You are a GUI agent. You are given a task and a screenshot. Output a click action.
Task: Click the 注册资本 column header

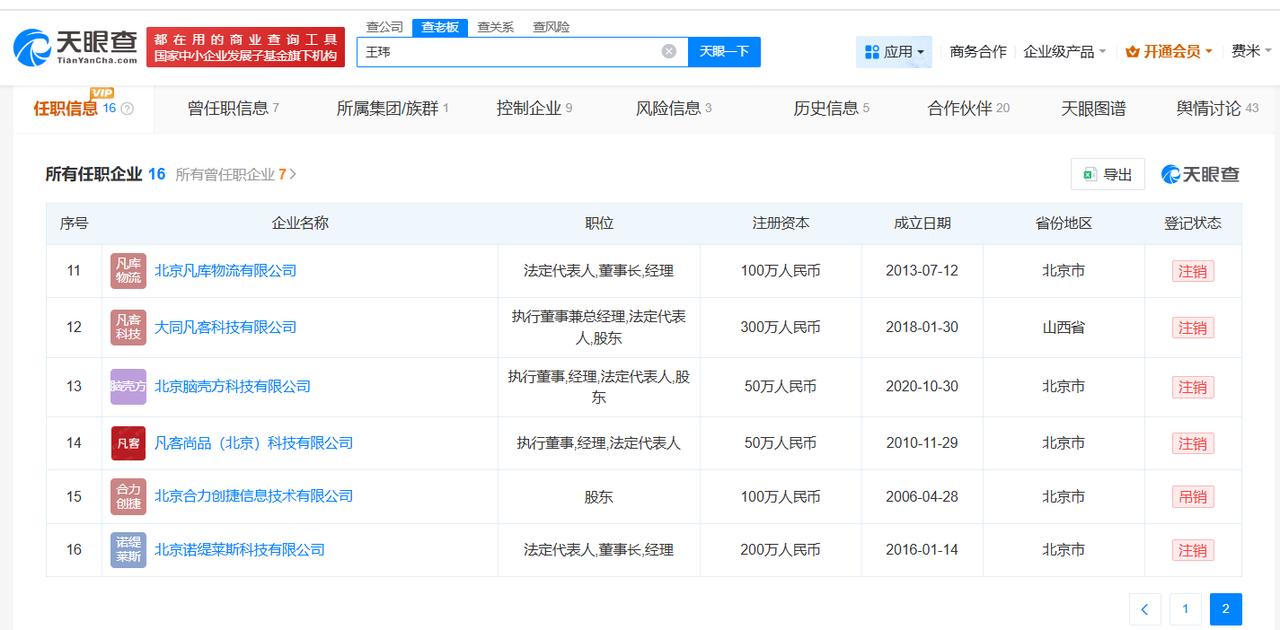pos(781,223)
